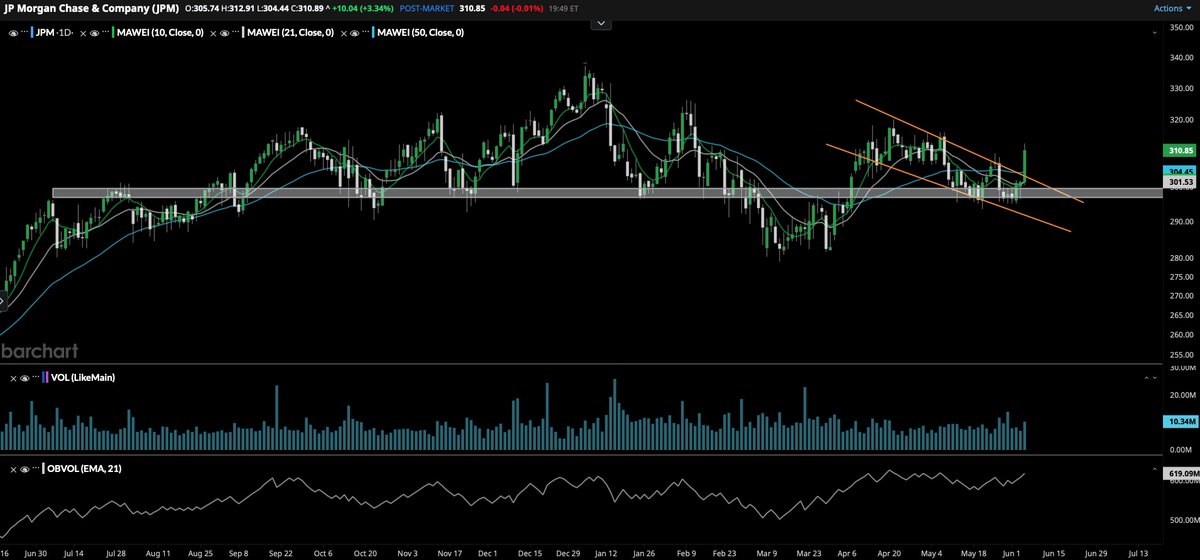Click the 301.53 price axis tag
The width and height of the screenshot is (1200, 560).
(x=1180, y=183)
